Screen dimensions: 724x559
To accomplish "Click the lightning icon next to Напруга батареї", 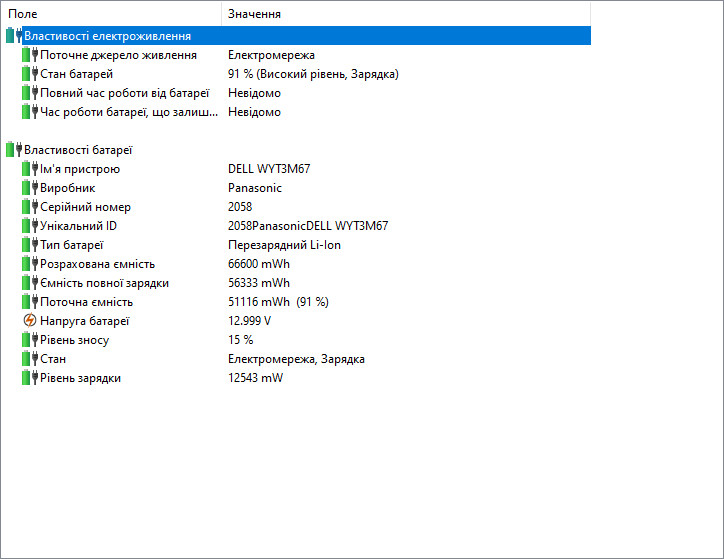I will pyautogui.click(x=29, y=321).
